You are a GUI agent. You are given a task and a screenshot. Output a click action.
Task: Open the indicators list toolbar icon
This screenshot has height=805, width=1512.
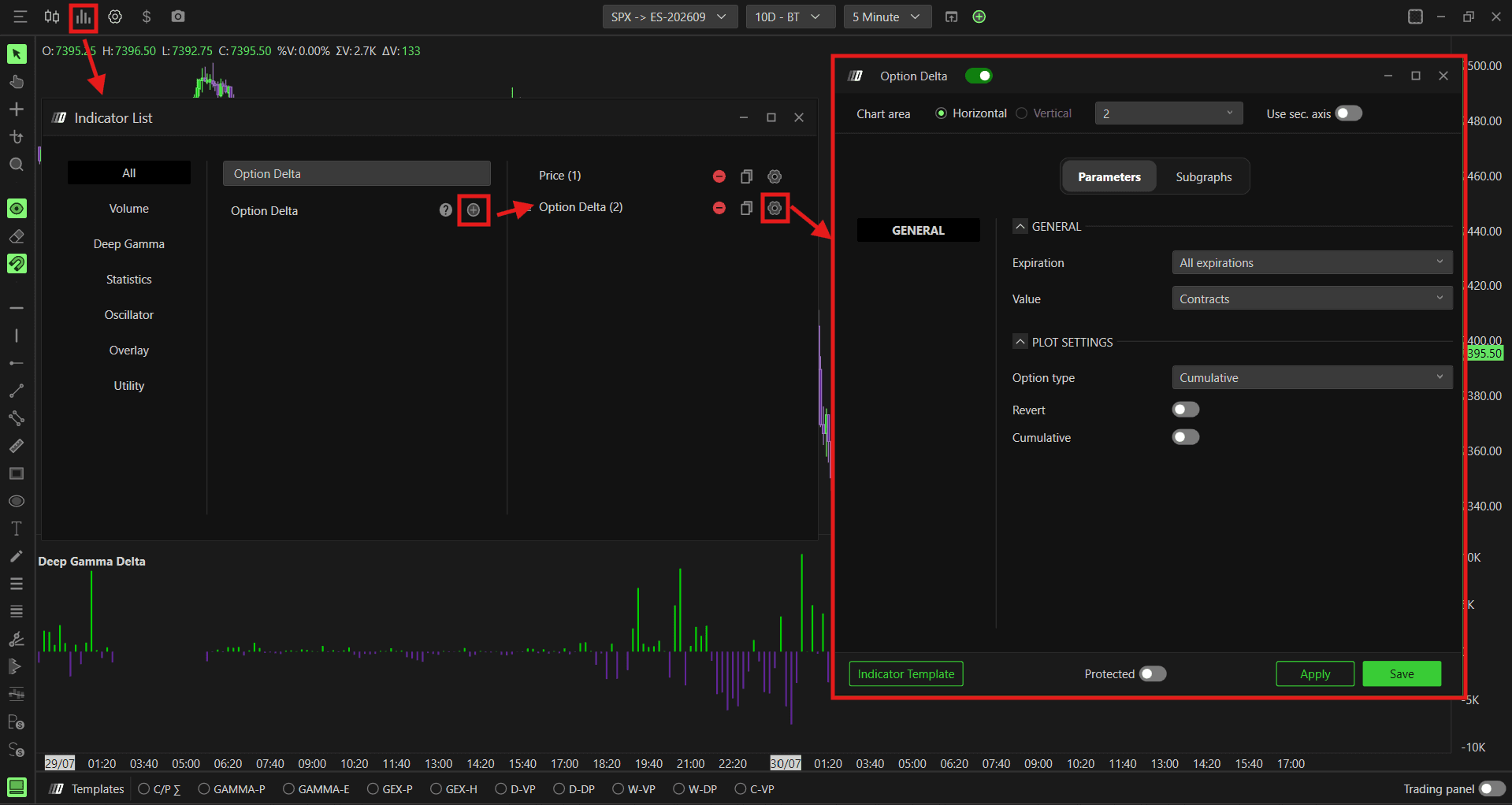84,17
